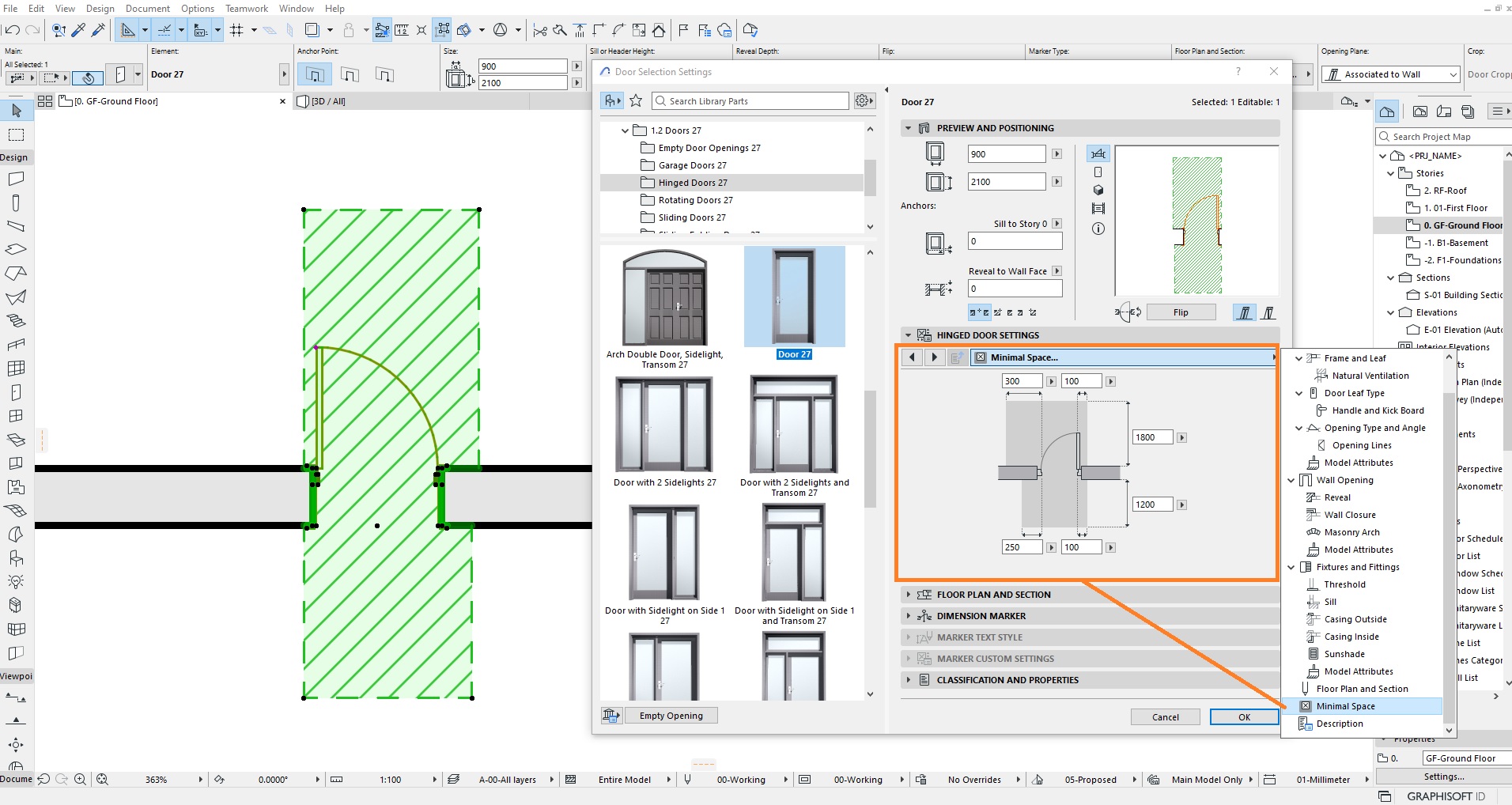Screen dimensions: 1512x805
Task: Select the Wall tool in the toolbox
Action: point(16,179)
